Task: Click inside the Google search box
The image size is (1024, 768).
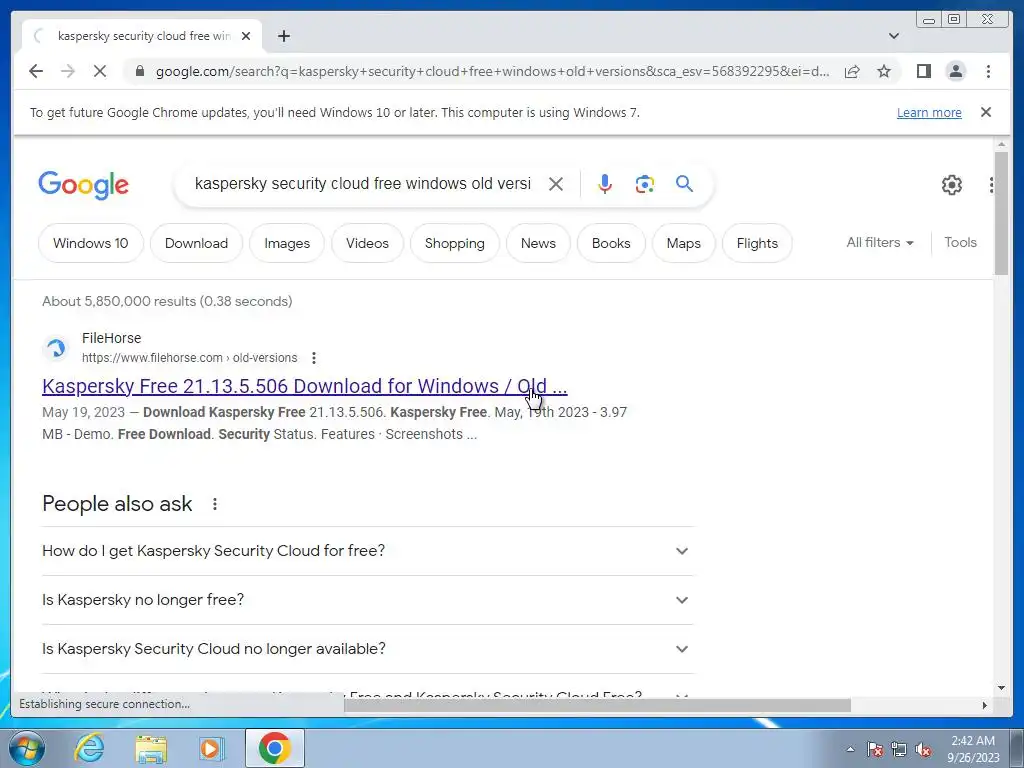Action: (x=362, y=184)
